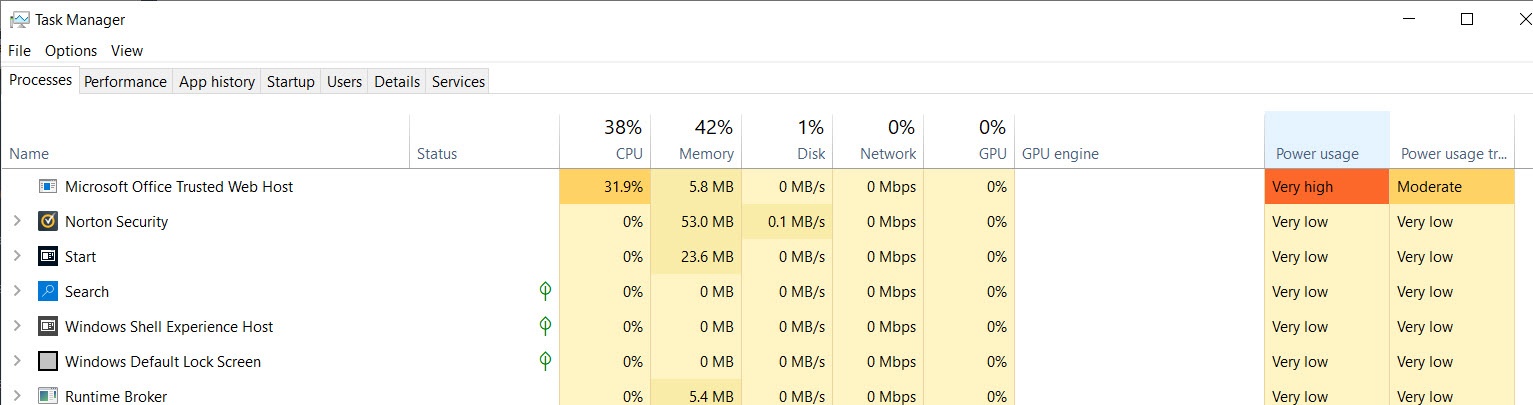Click the Search process magnifier icon
Screen dimensions: 1533x405
[x=48, y=291]
